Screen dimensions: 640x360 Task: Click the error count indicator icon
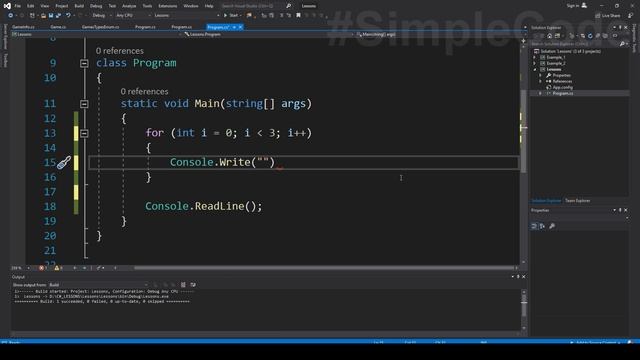click(x=42, y=268)
